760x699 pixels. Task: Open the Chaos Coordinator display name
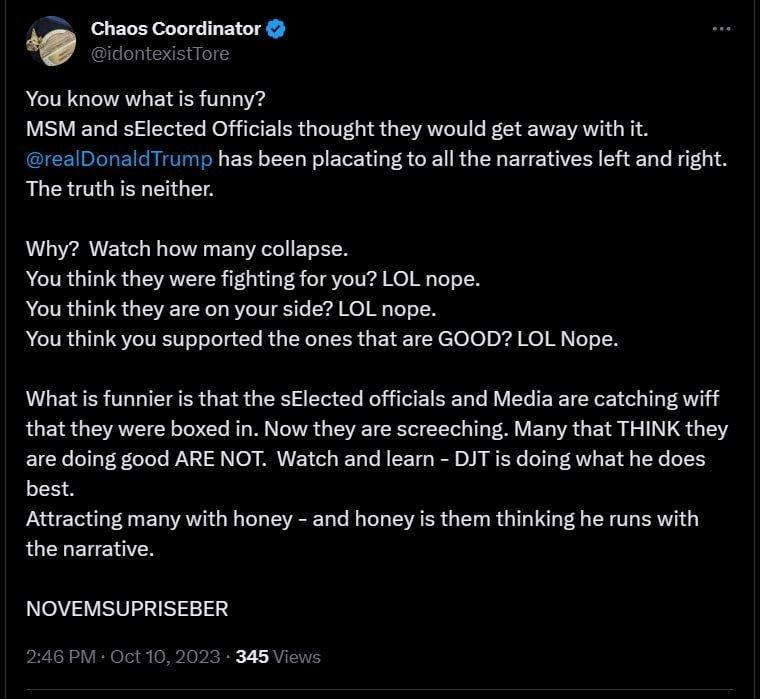click(x=176, y=29)
